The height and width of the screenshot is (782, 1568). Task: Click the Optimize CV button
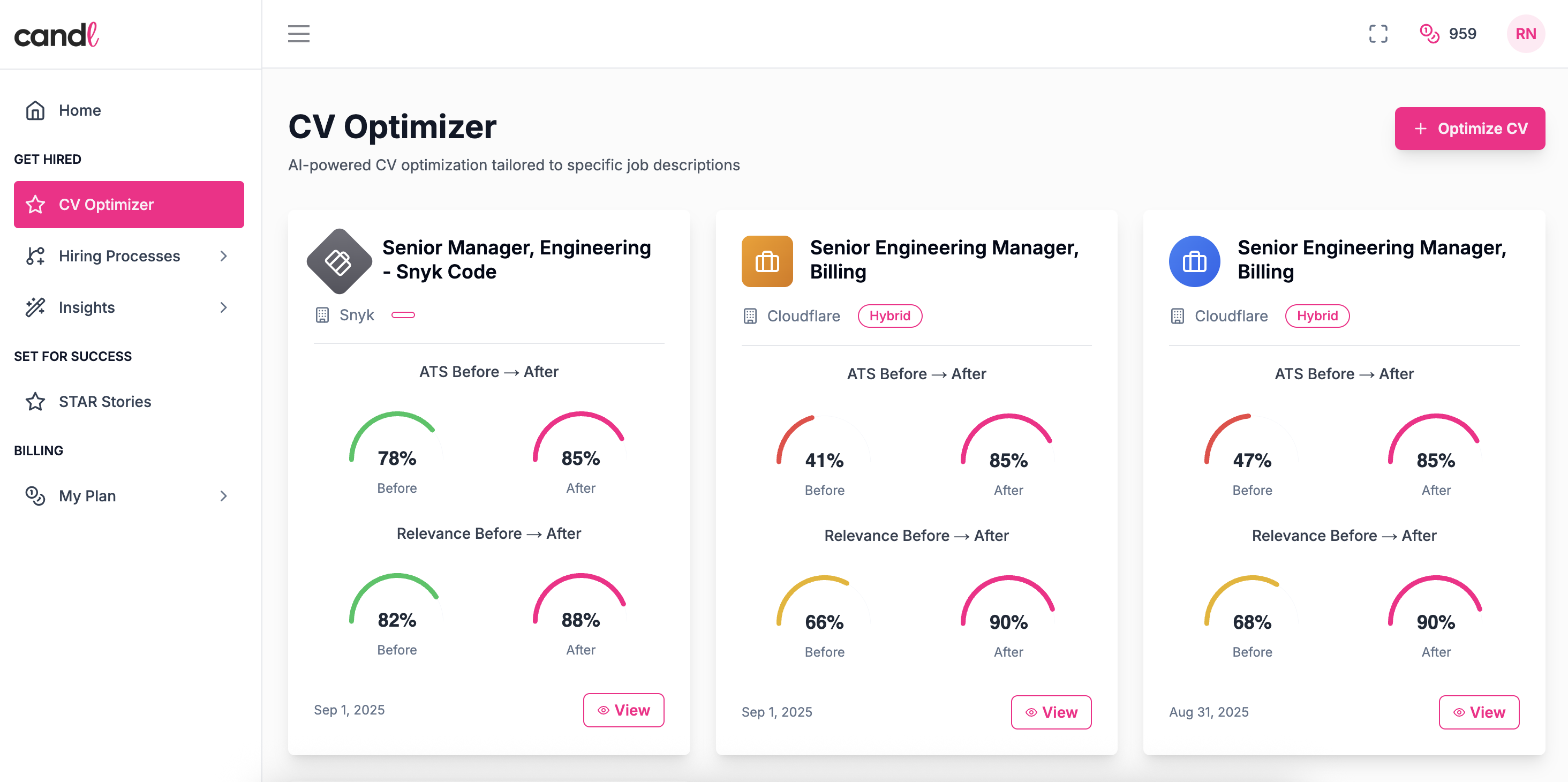tap(1470, 129)
